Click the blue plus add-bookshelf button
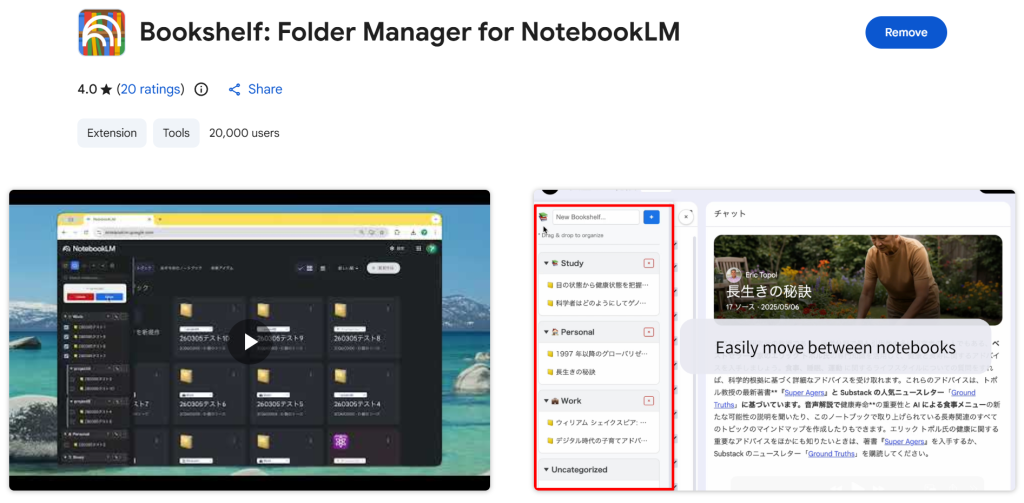The image size is (1024, 503). click(651, 216)
